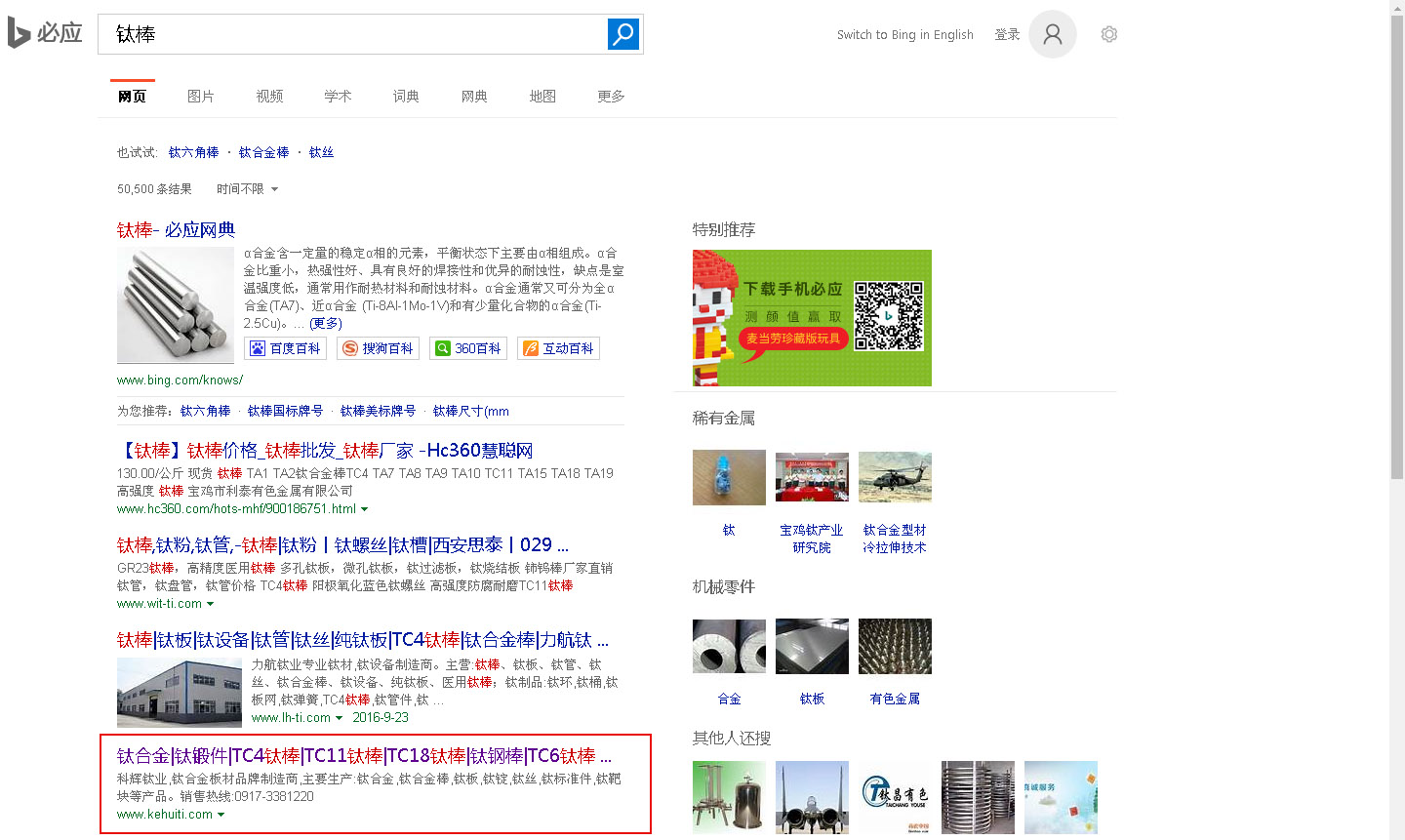Open the 钛合金型材冷拉伸技术 link
The height and width of the screenshot is (840, 1405).
[x=895, y=539]
